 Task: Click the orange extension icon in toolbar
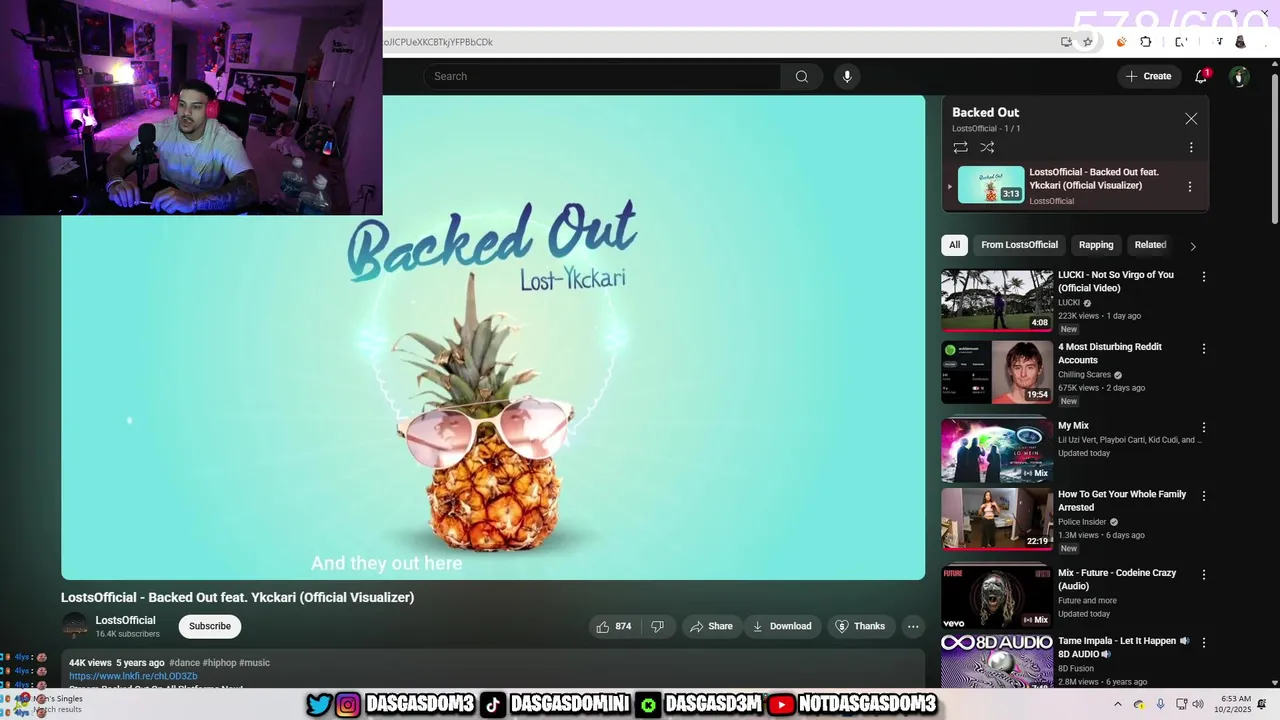coord(1121,42)
